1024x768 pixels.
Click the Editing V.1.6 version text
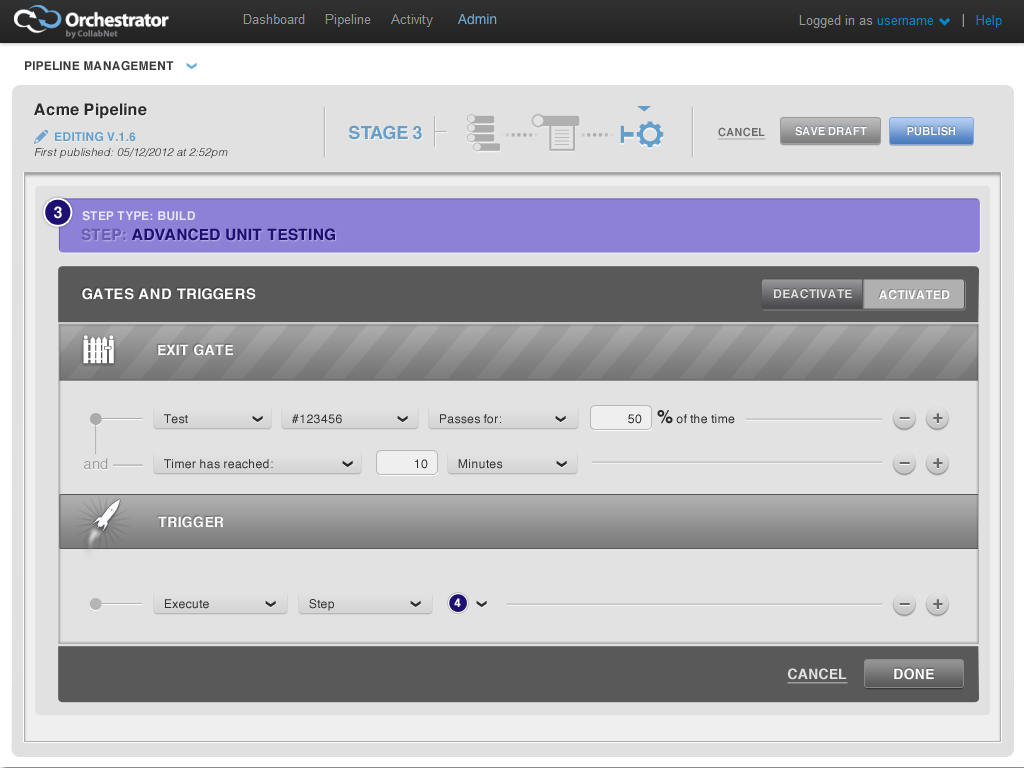click(x=95, y=136)
